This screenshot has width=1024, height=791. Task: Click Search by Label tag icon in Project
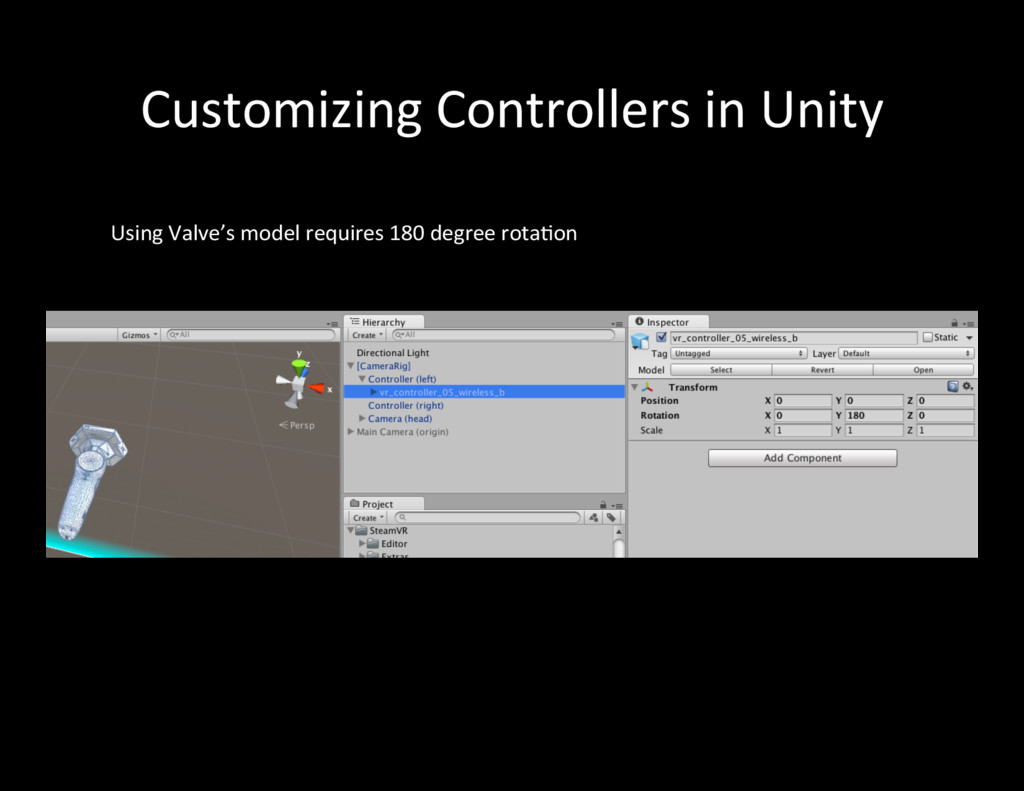click(611, 517)
